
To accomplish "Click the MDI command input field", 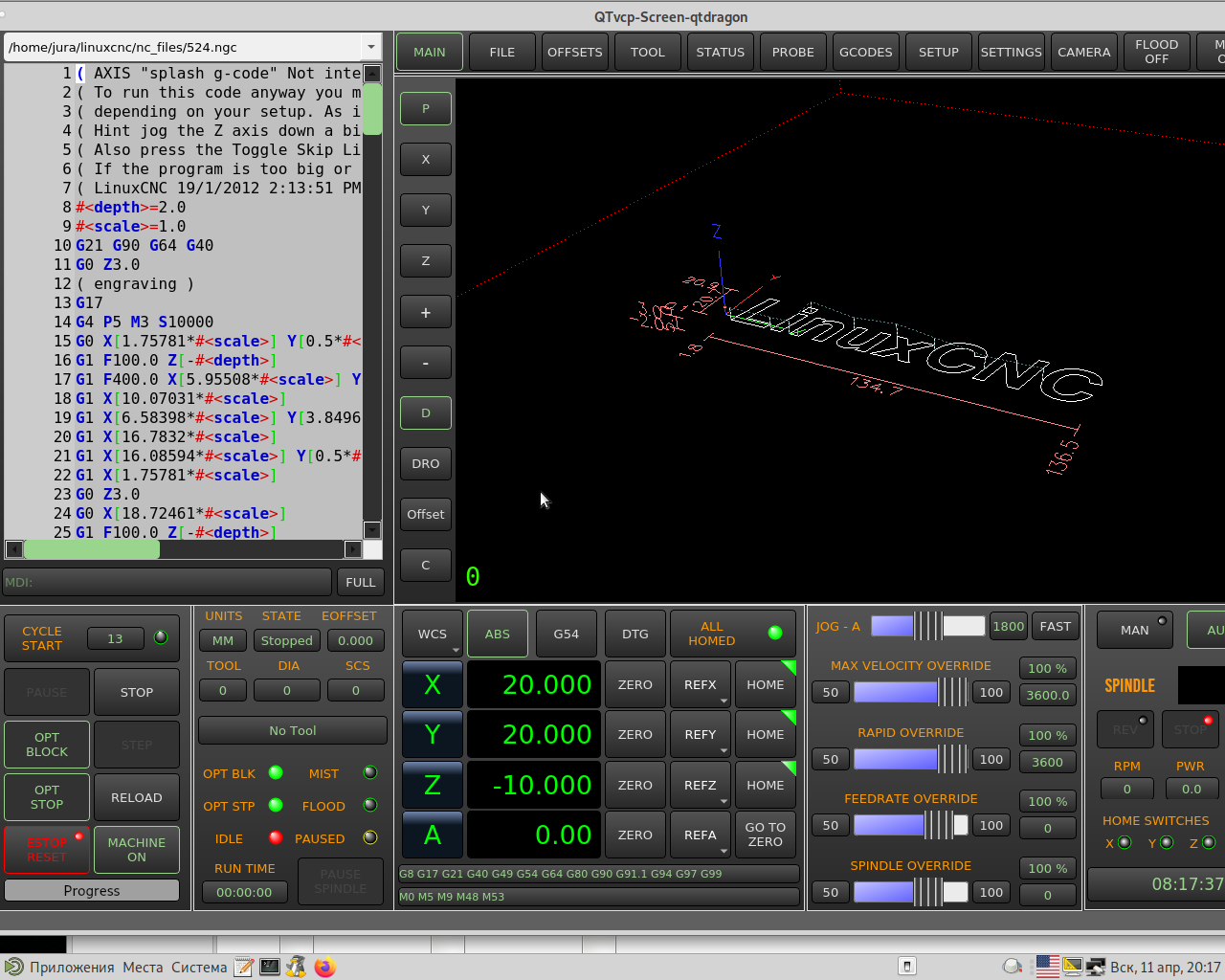I will click(x=167, y=582).
